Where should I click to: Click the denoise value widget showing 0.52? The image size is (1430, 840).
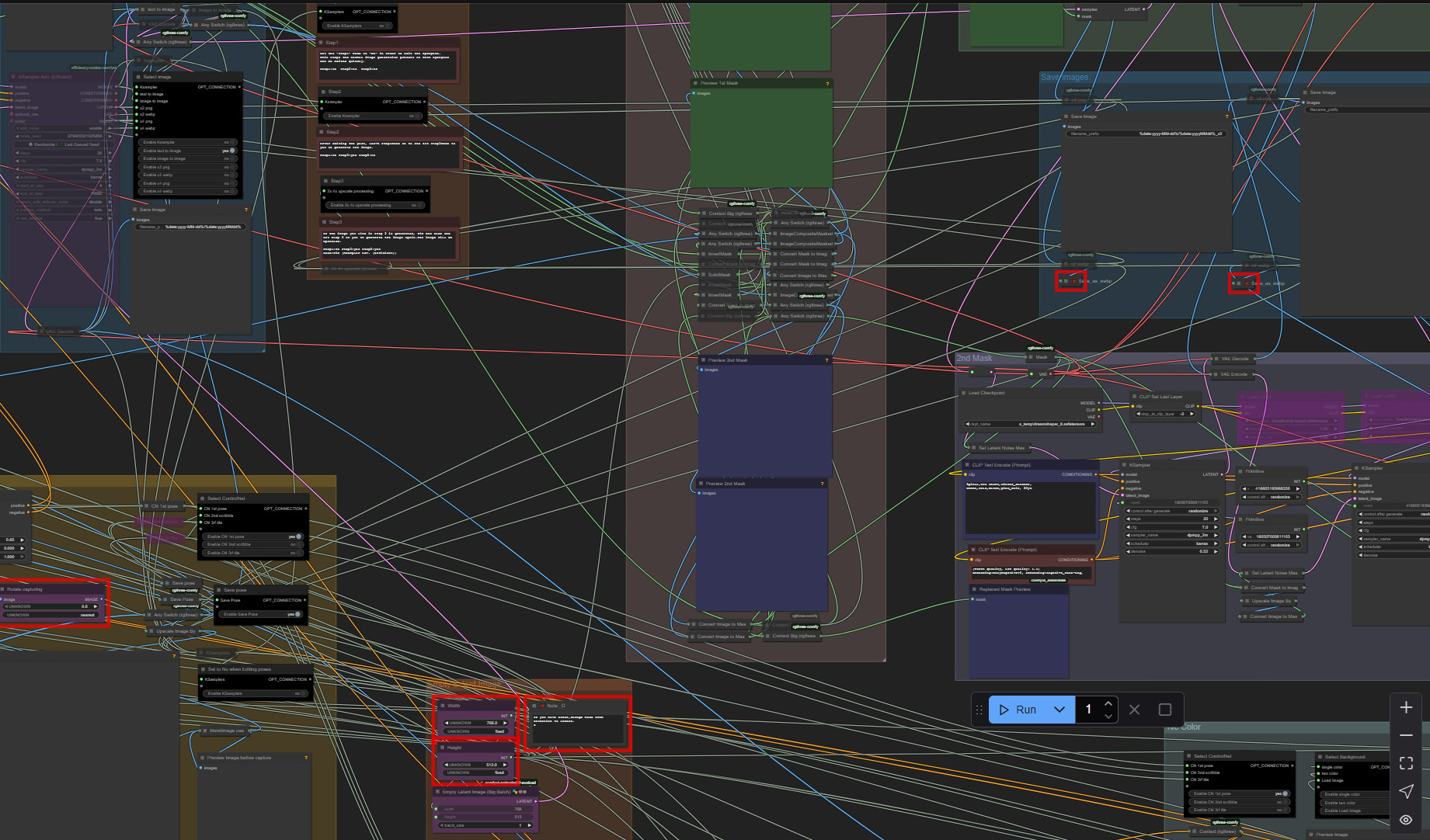point(1171,551)
